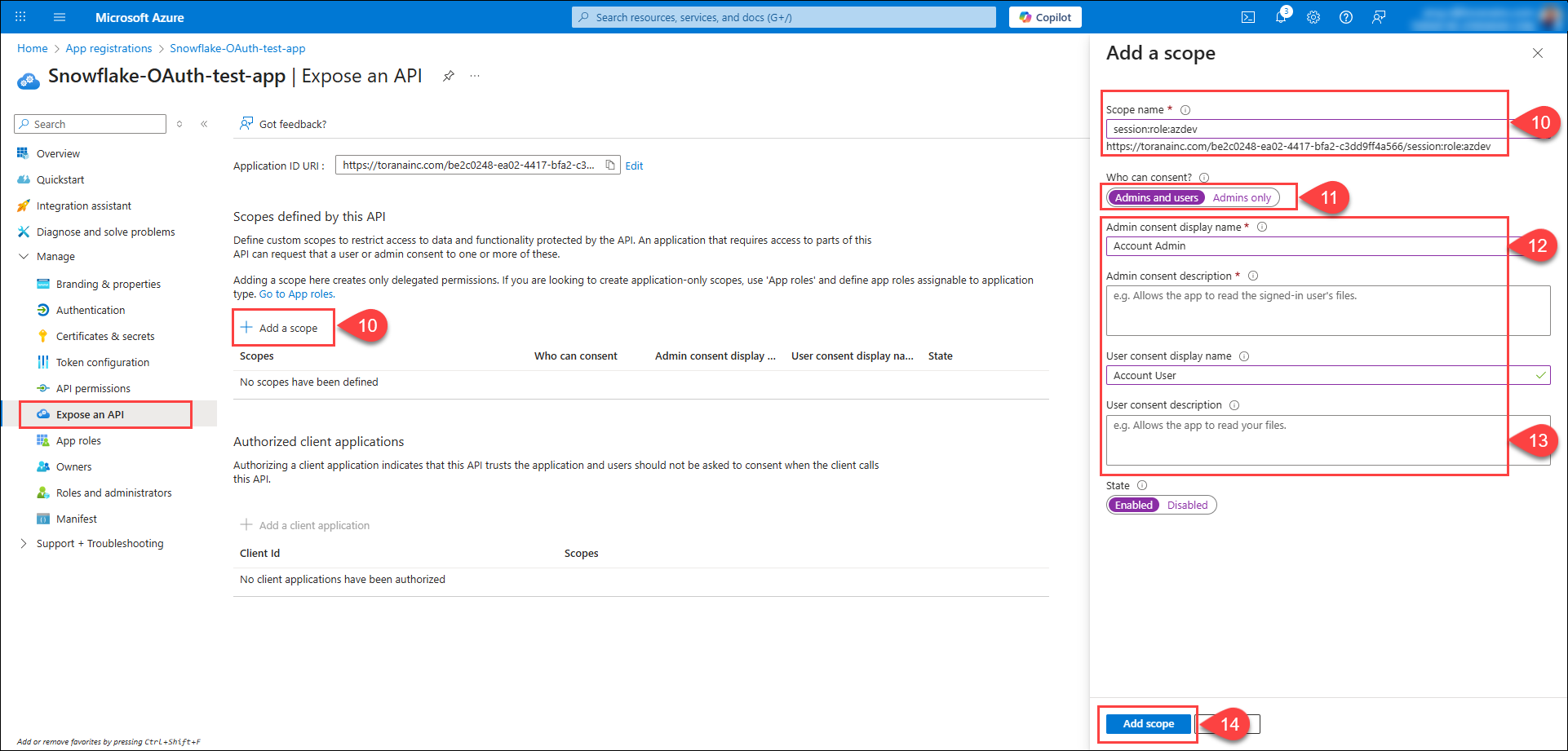Open API permissions in the sidebar
The height and width of the screenshot is (751, 1568).
pos(93,388)
